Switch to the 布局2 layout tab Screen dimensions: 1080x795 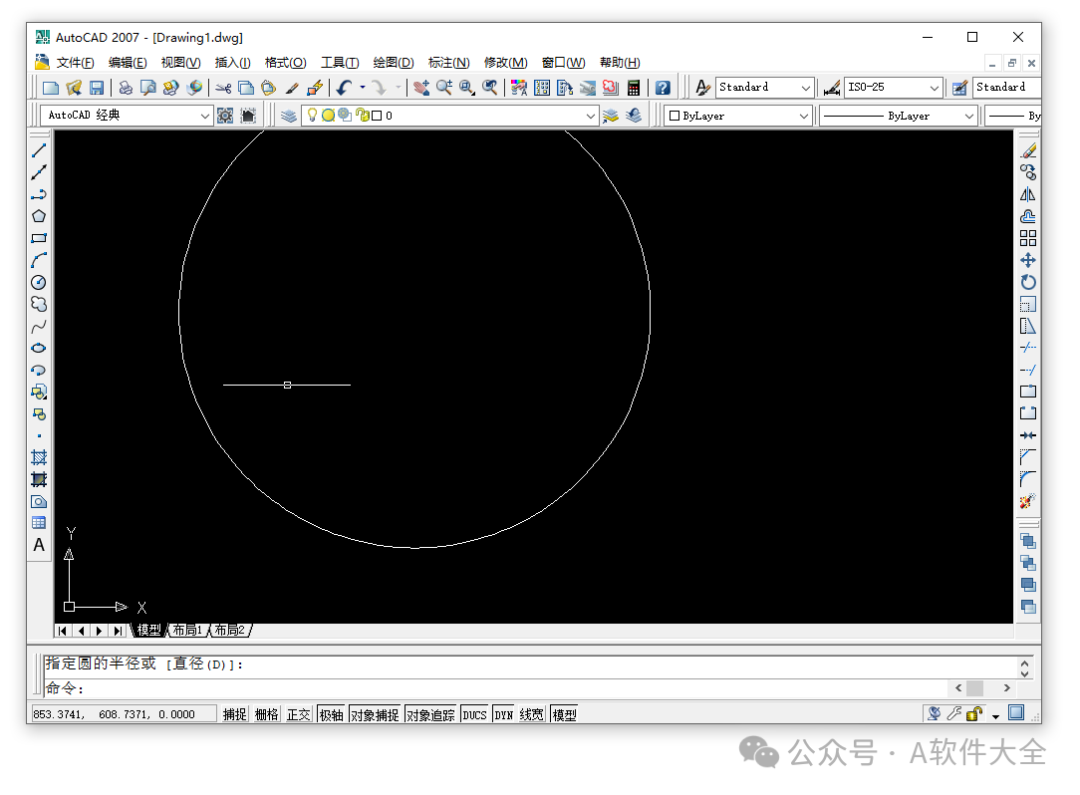click(229, 630)
